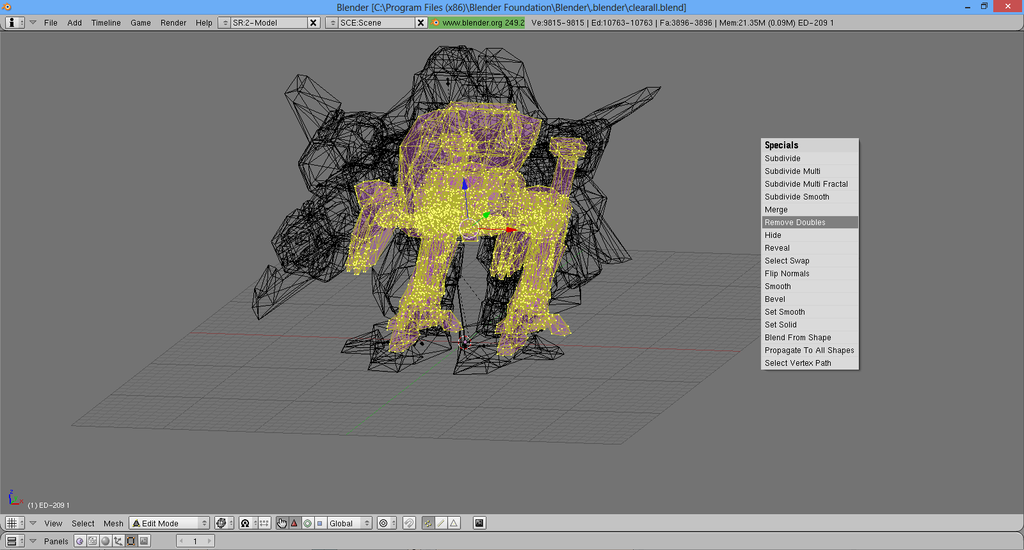The image size is (1024, 550).
Task: Switch to edge select mode
Action: click(441, 523)
